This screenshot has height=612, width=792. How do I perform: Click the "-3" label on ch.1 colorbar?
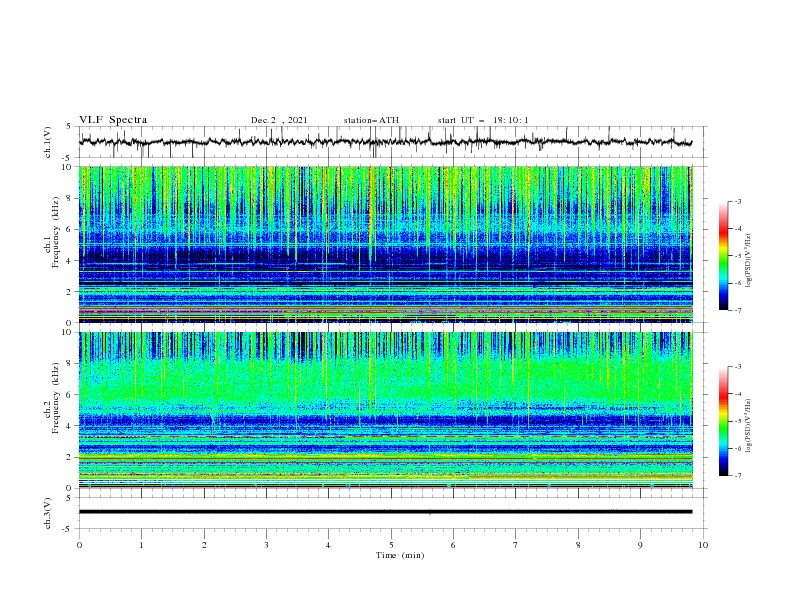pyautogui.click(x=738, y=201)
